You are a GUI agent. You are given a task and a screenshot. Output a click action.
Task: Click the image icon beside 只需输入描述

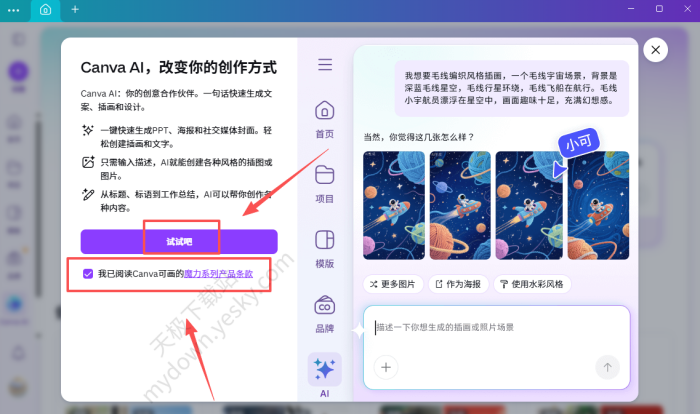tap(88, 162)
